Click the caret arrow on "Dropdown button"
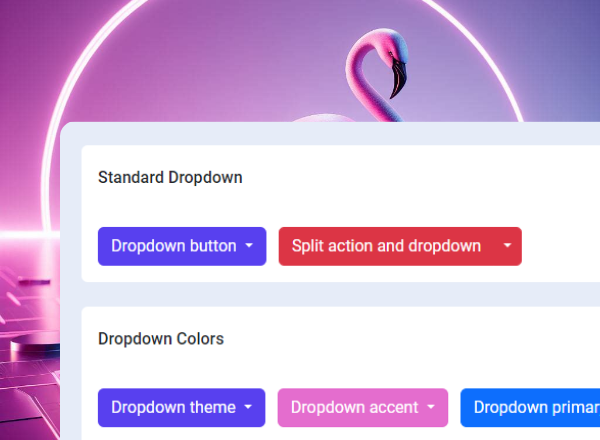This screenshot has height=440, width=600. (249, 246)
